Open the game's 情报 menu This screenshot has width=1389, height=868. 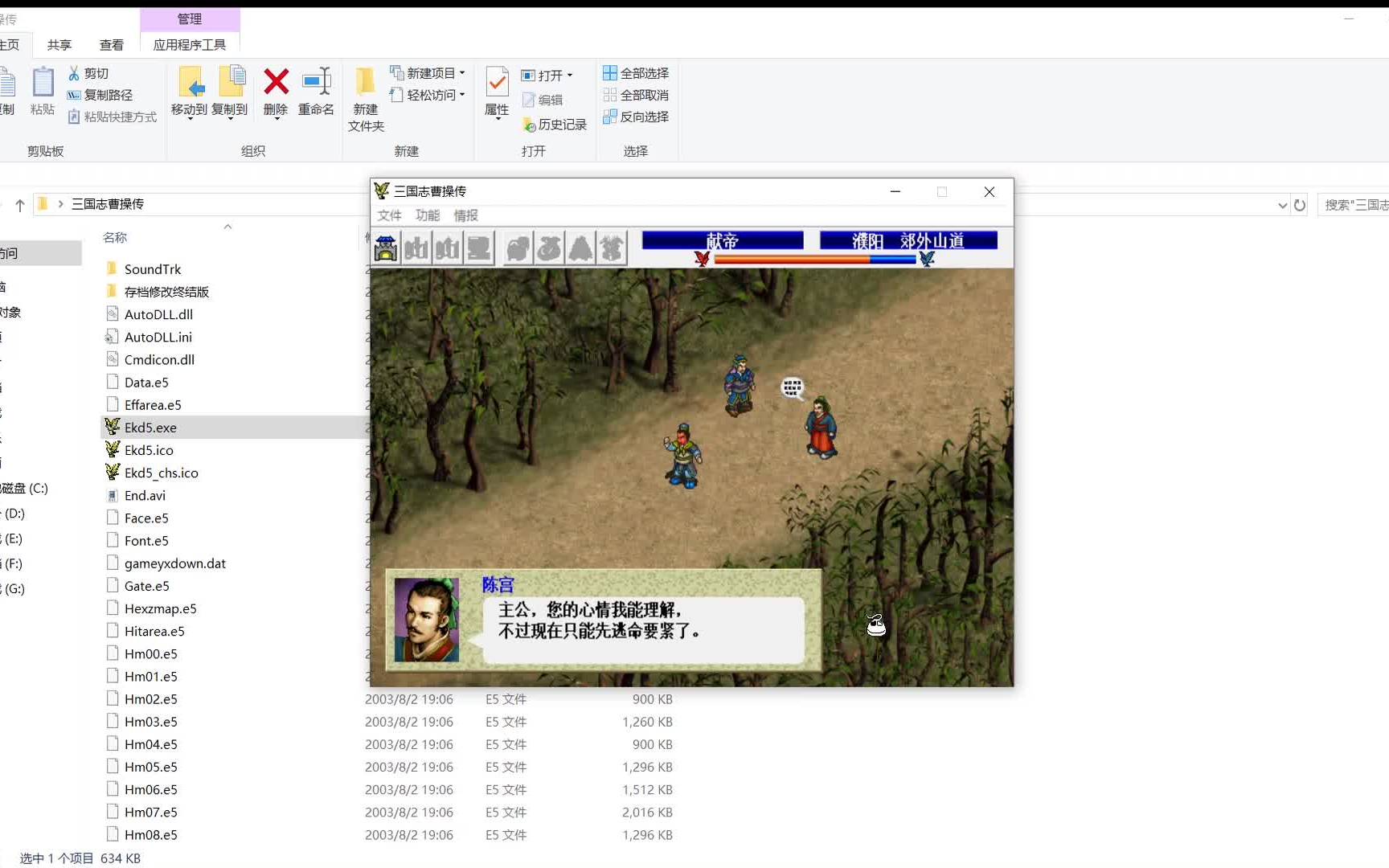click(466, 215)
